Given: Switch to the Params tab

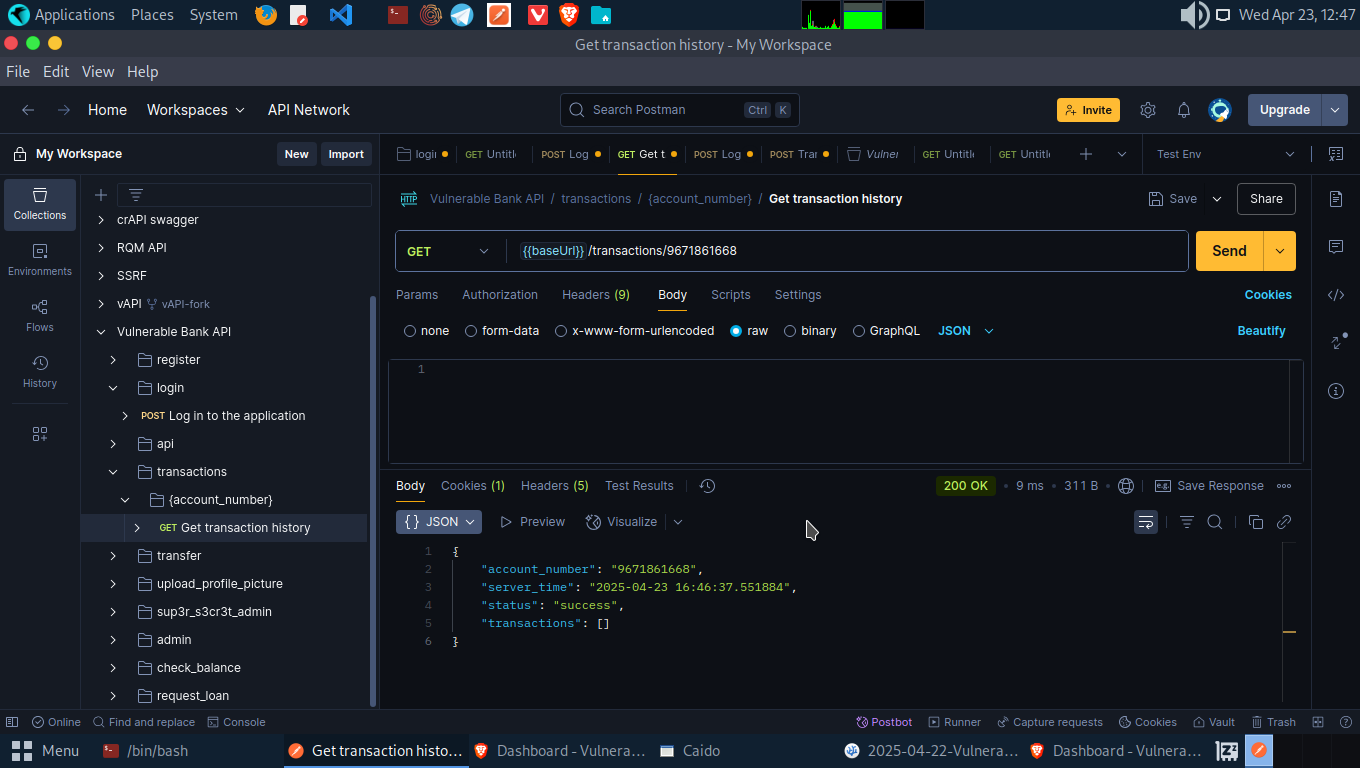Looking at the screenshot, I should 417,295.
